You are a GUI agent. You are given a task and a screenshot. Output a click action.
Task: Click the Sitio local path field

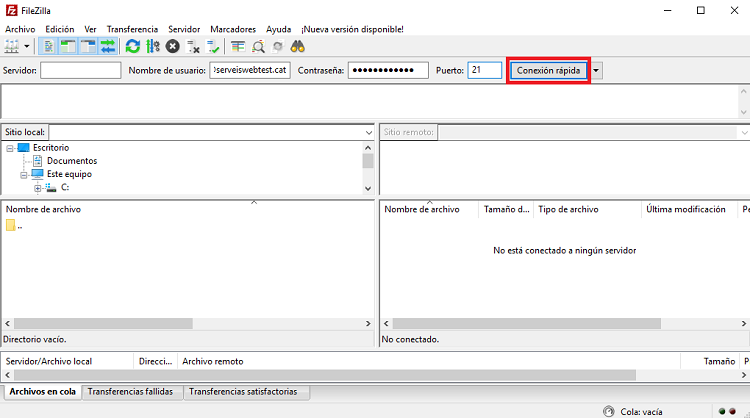[x=207, y=132]
